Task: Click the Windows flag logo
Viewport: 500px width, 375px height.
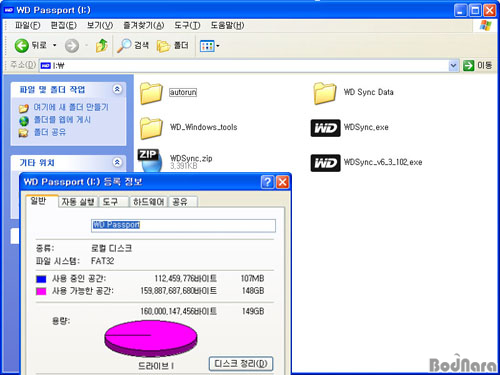Action: pyautogui.click(x=485, y=26)
